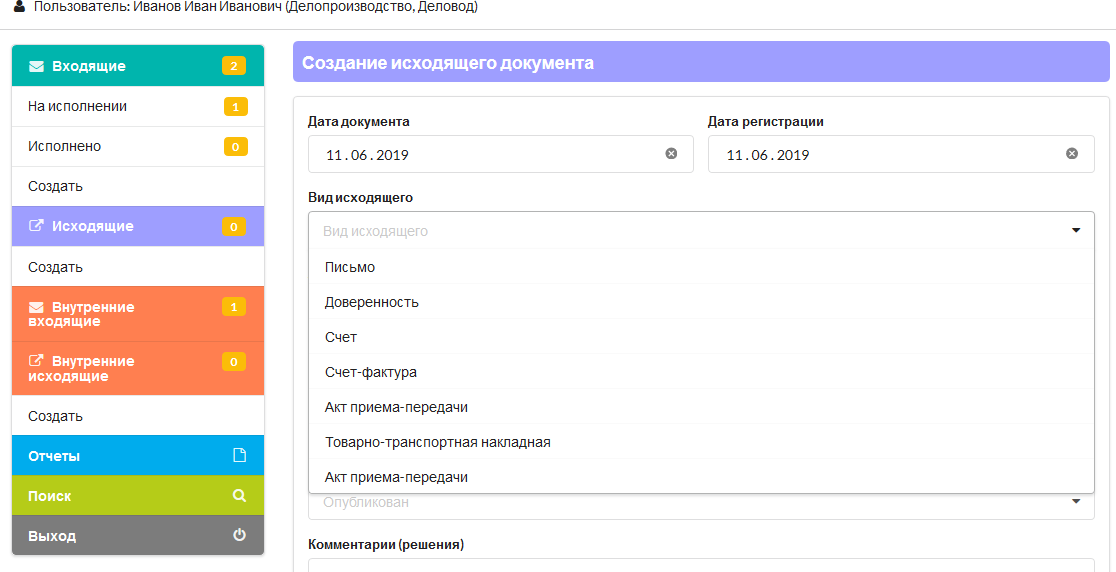
Task: Click the document icon next to Отчеты
Action: tap(240, 455)
